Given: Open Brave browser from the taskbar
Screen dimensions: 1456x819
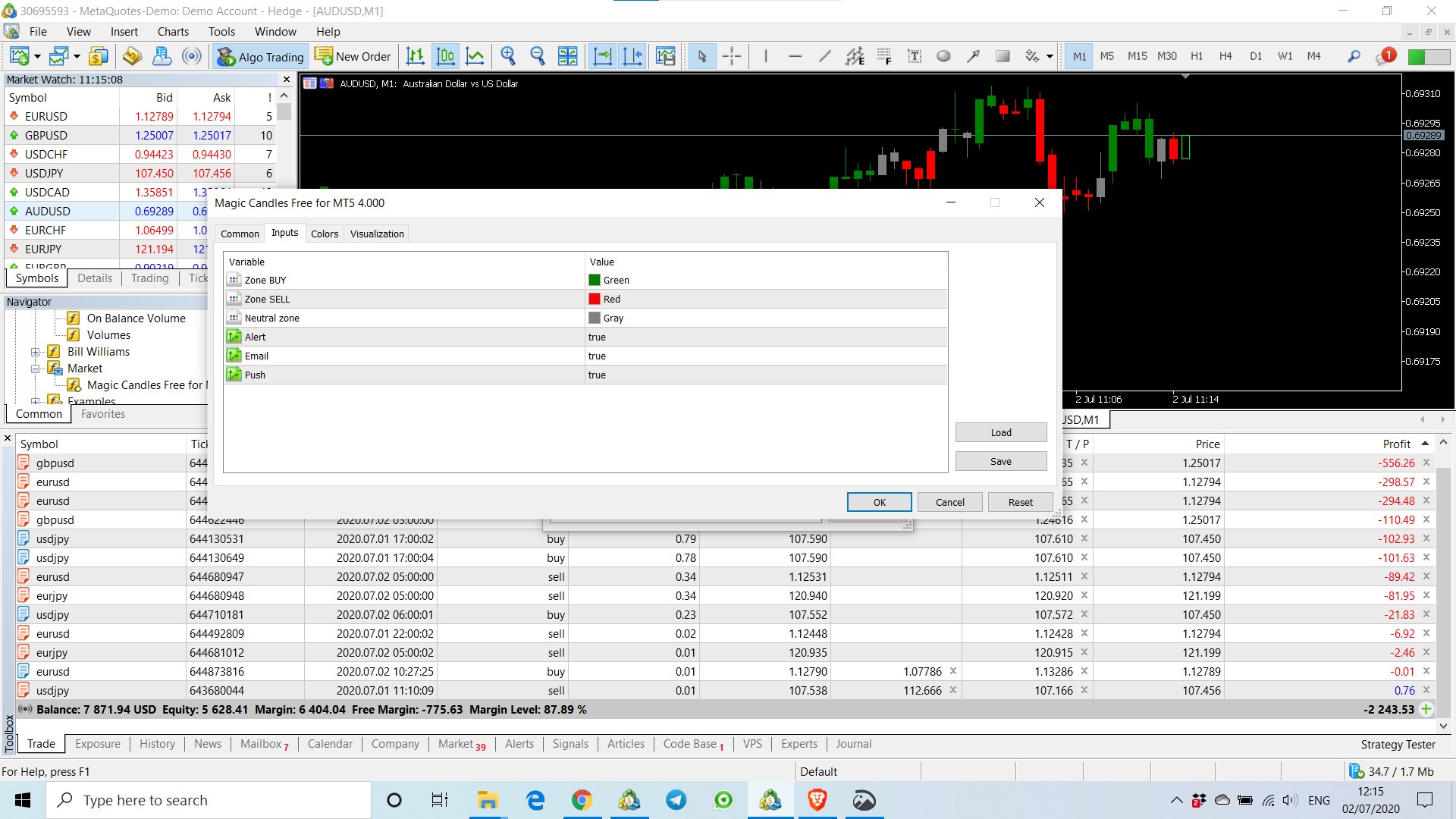Looking at the screenshot, I should [817, 800].
